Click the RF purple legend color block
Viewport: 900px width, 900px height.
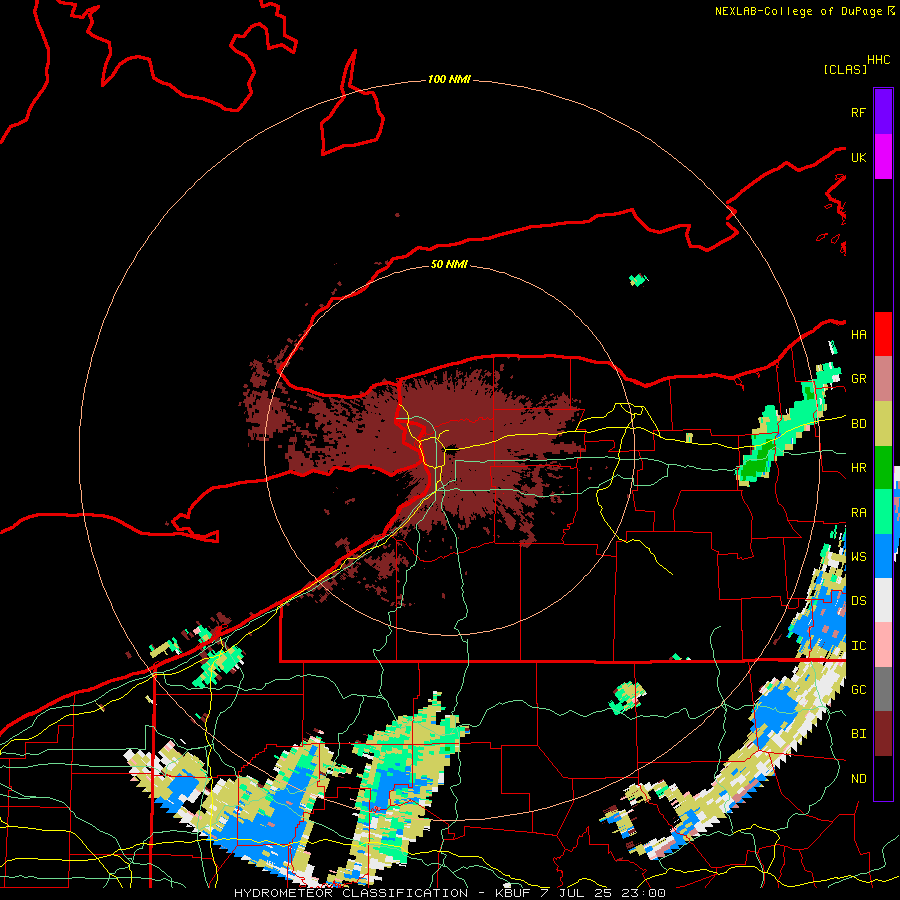point(883,112)
